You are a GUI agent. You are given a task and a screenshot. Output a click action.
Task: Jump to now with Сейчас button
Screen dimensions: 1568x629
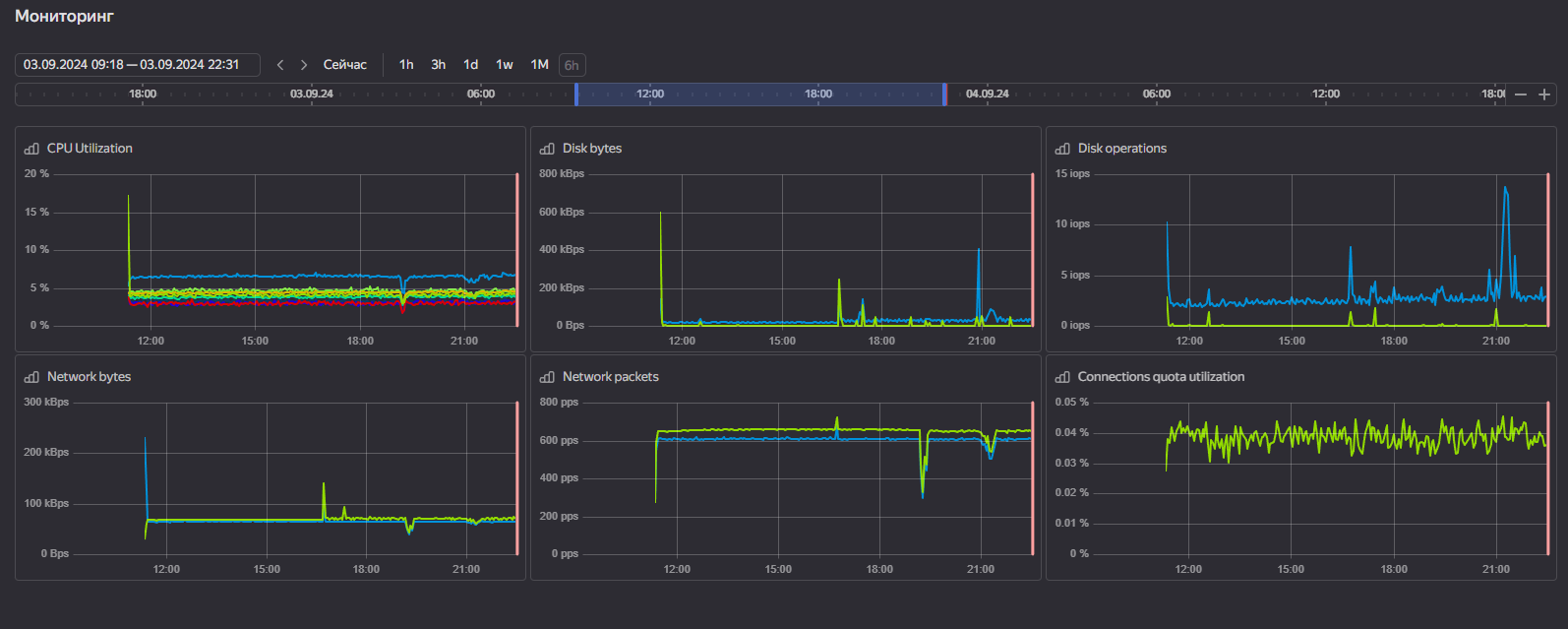(x=345, y=65)
